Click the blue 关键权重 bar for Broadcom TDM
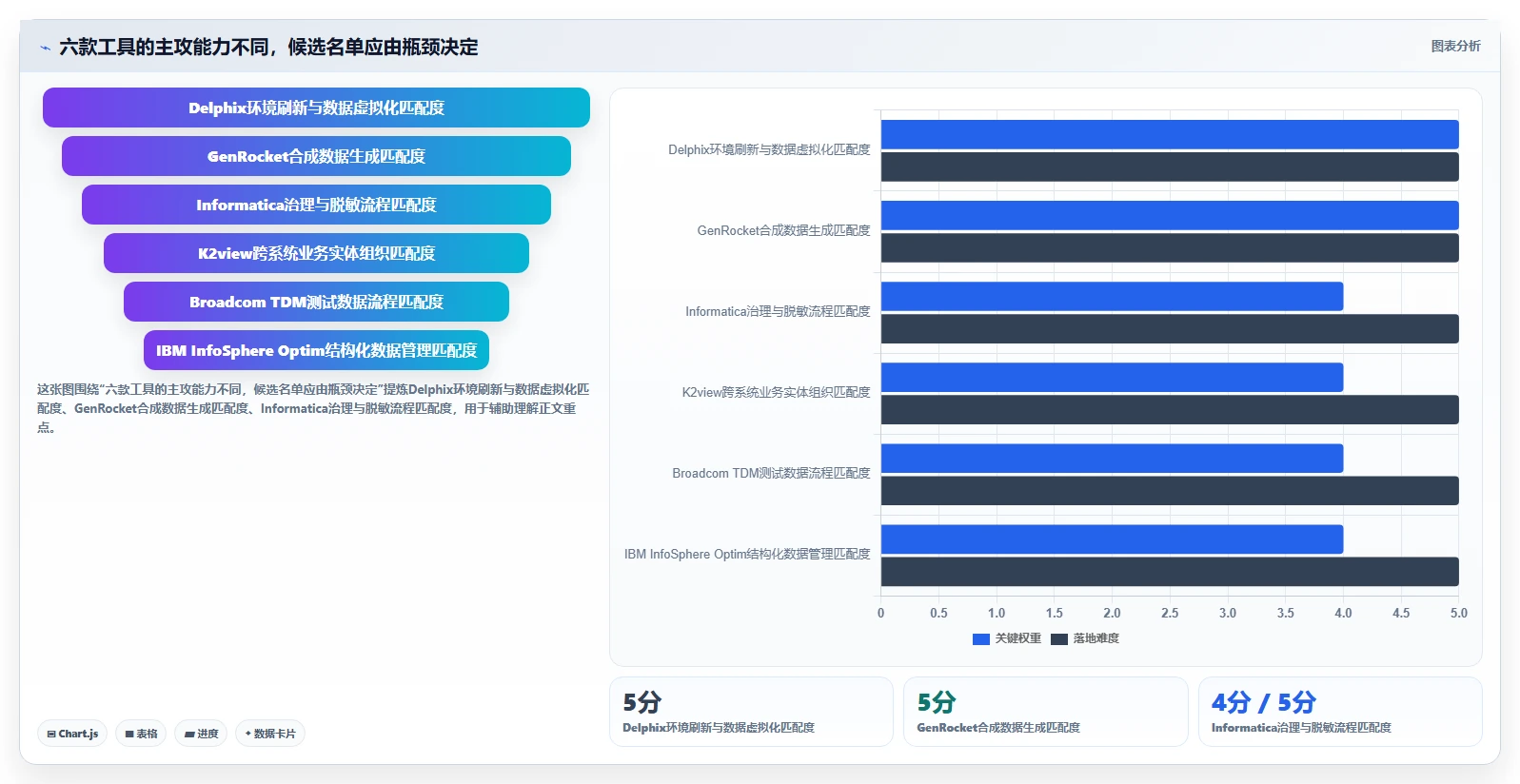 tap(1112, 458)
